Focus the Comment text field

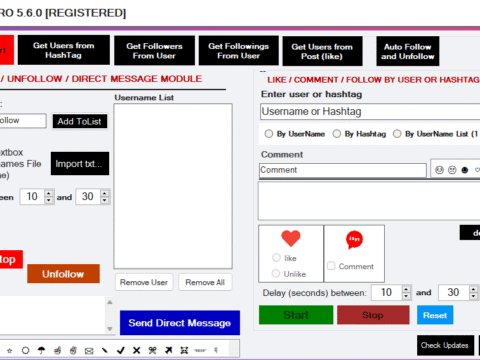coord(343,170)
